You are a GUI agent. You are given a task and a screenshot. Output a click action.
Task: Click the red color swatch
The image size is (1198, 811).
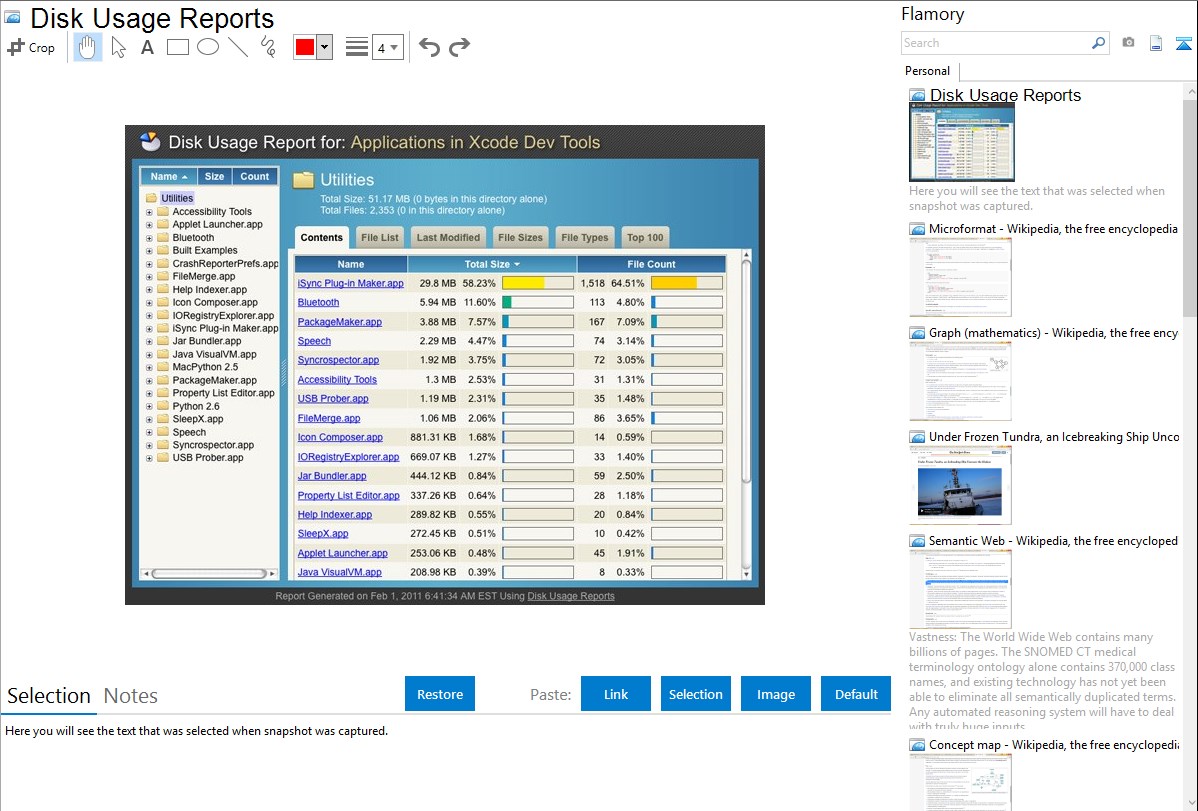305,47
